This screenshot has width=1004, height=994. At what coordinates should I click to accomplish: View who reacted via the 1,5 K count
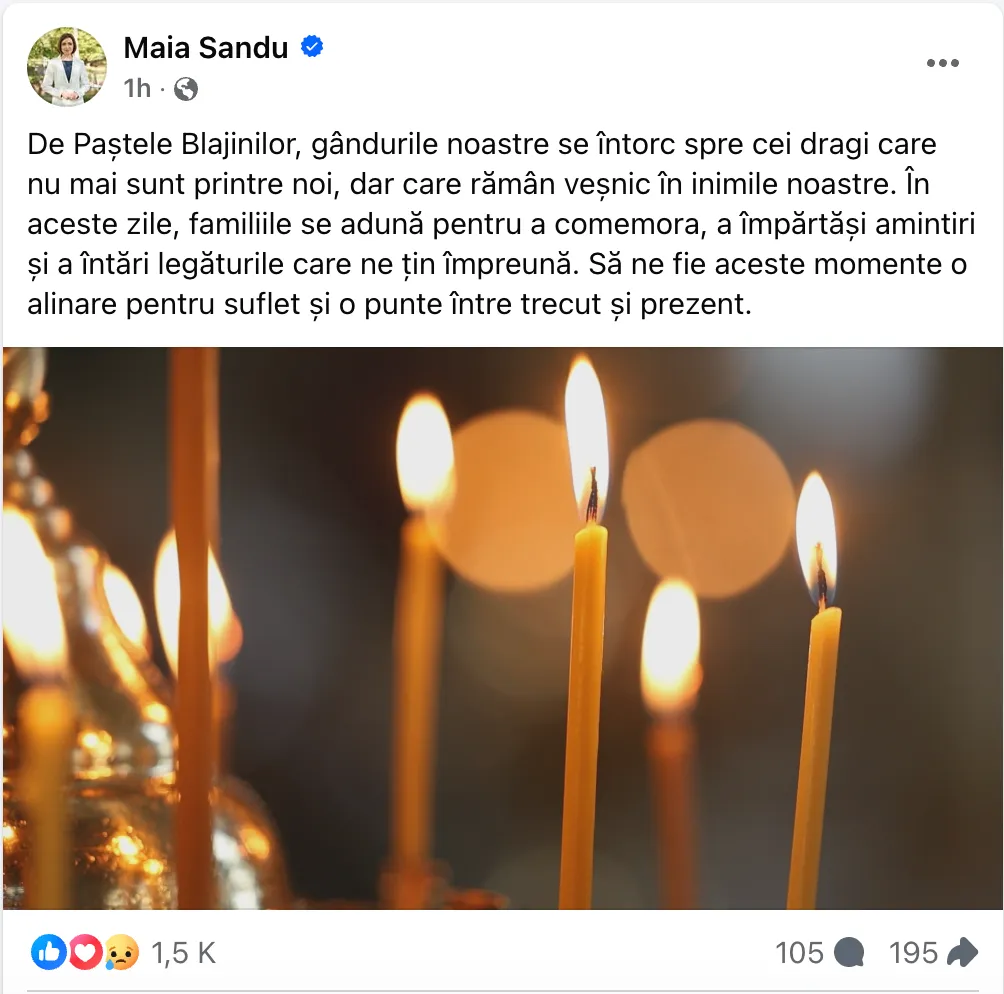coord(184,953)
